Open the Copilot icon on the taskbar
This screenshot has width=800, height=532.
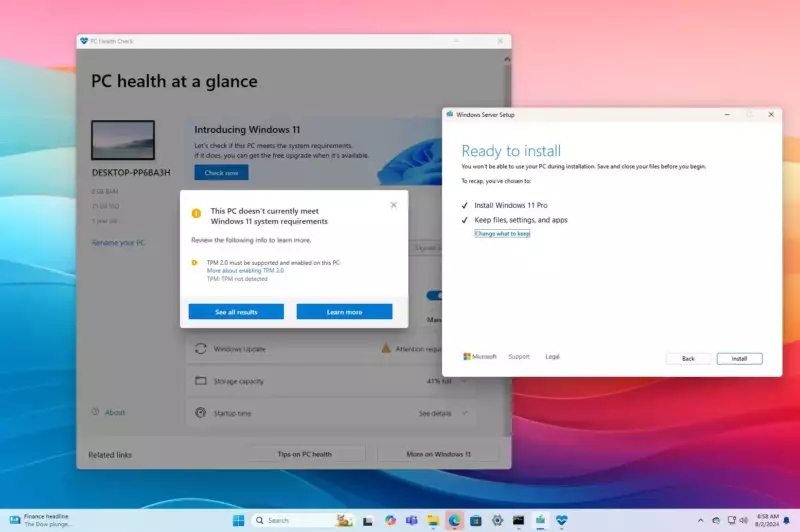click(390, 520)
